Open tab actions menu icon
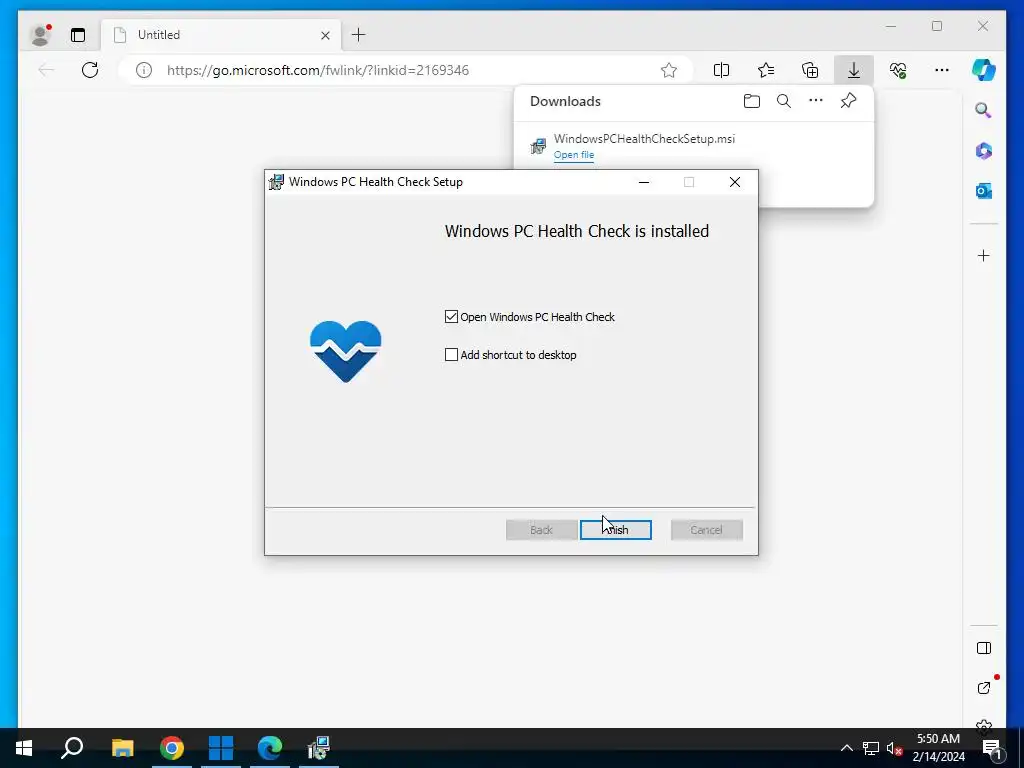 (78, 35)
